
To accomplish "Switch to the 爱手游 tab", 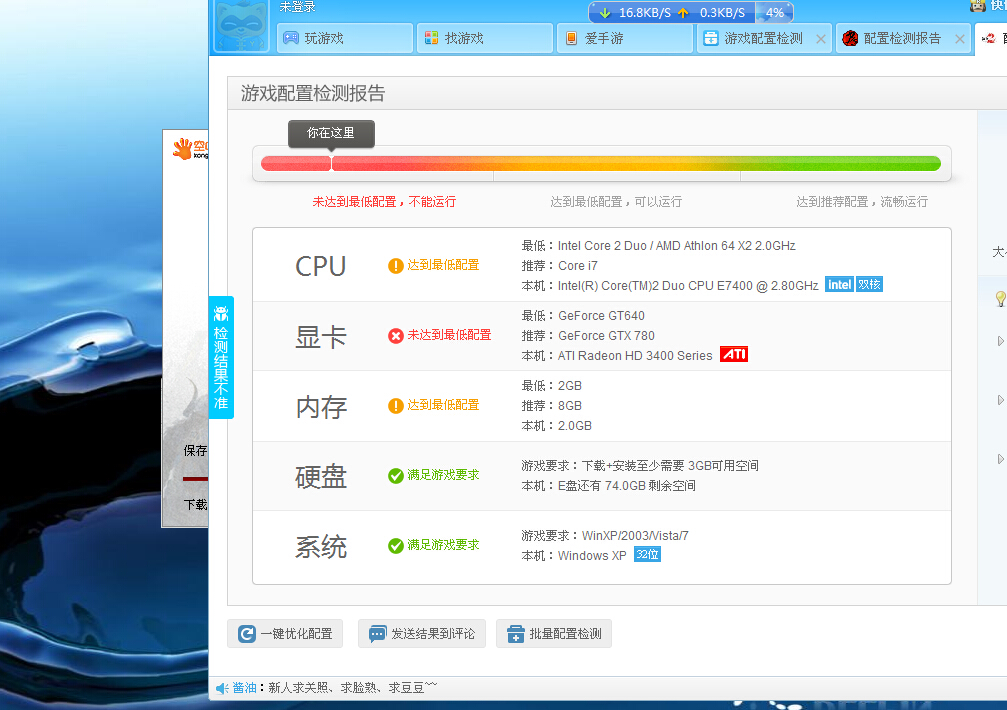I will coord(625,39).
